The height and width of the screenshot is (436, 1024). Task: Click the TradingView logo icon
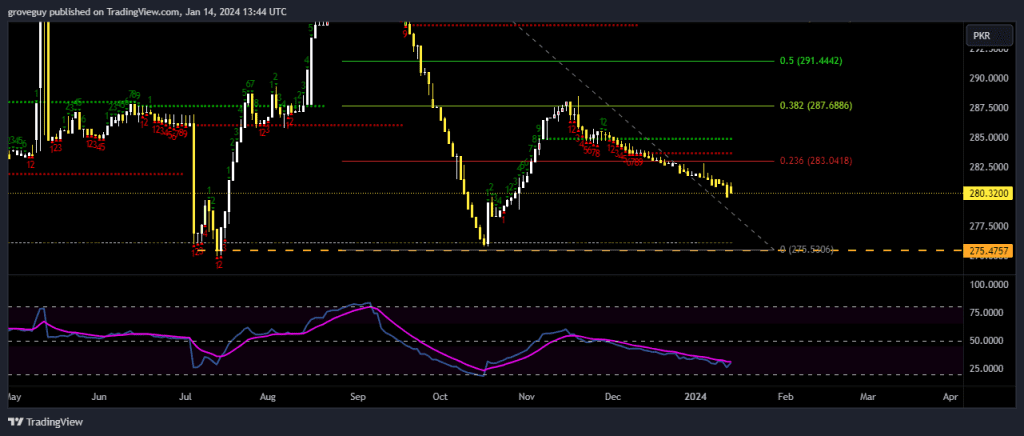tap(20, 421)
